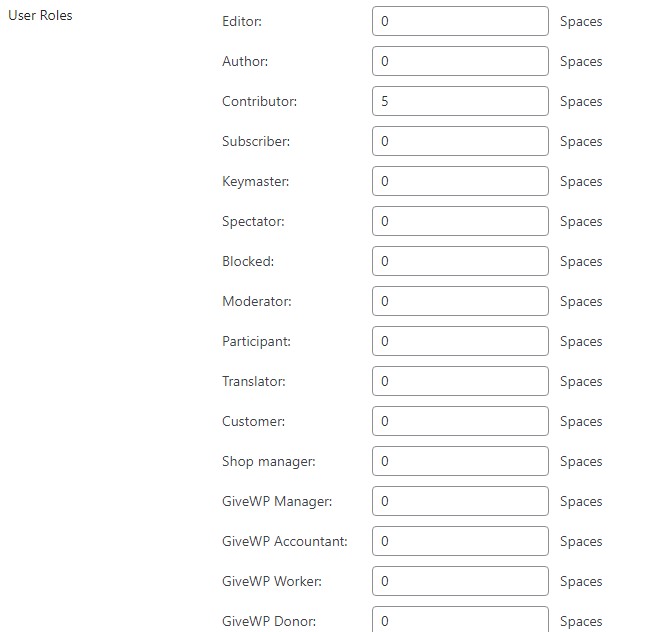This screenshot has height=632, width=648.
Task: Click the User Roles section heading
Action: [40, 15]
